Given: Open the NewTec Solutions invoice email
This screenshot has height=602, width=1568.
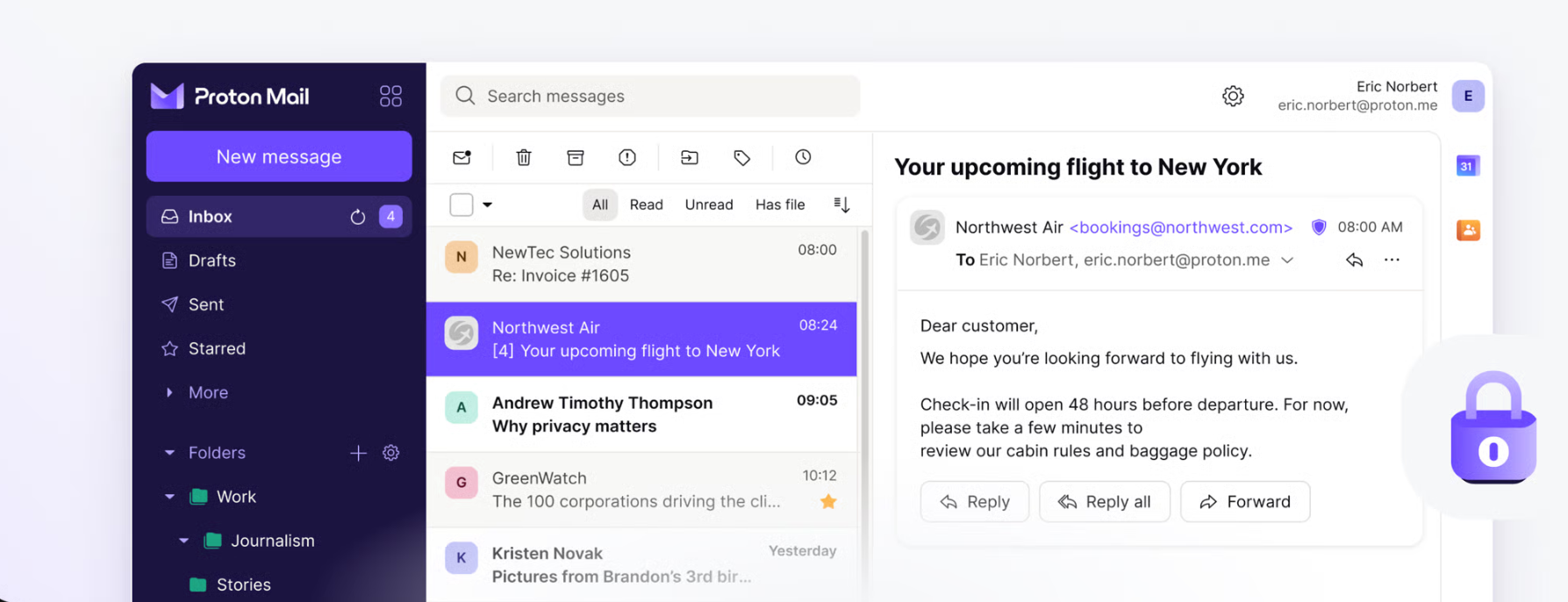Looking at the screenshot, I should point(641,264).
